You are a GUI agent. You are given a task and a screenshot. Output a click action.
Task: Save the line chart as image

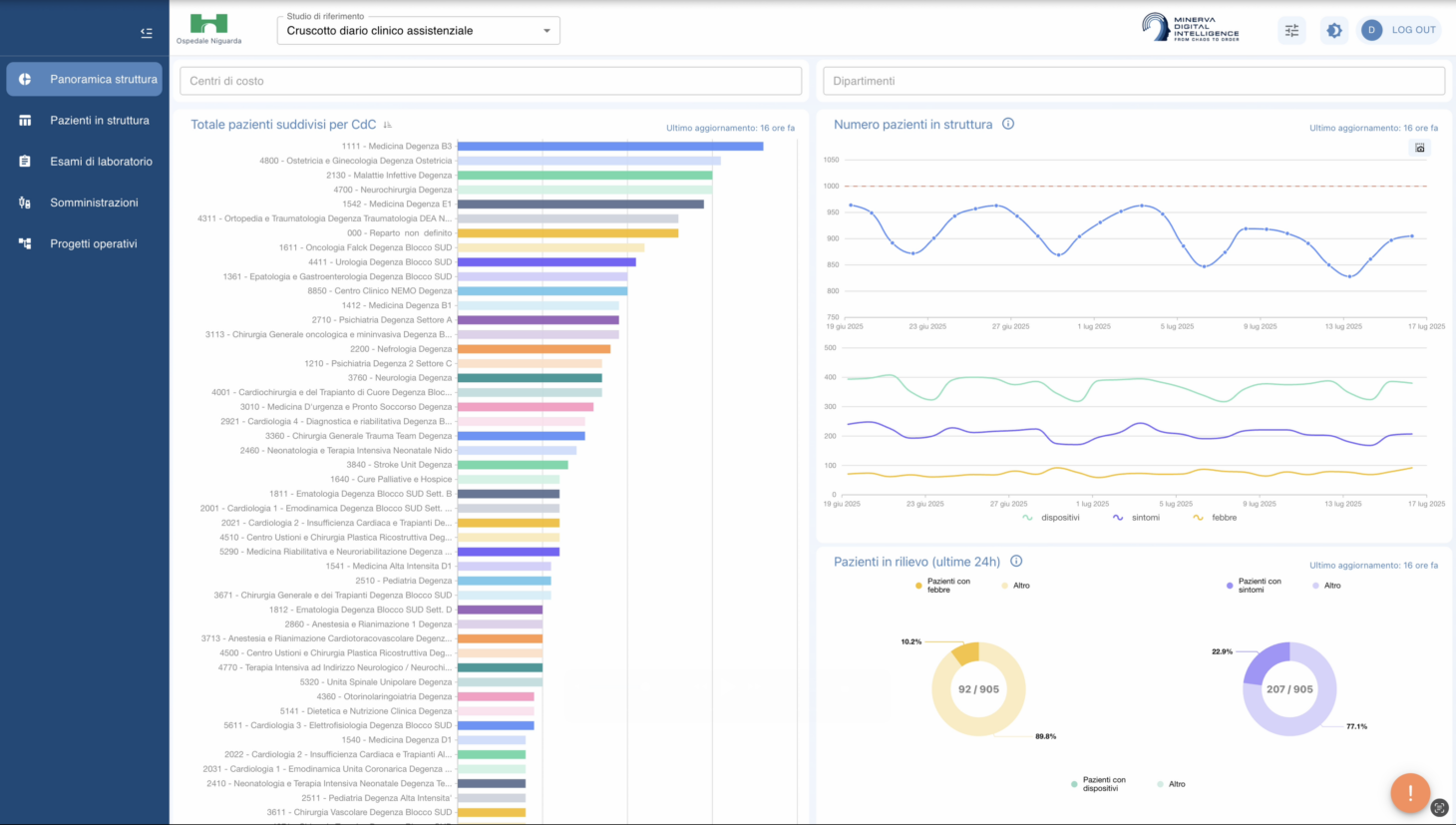pyautogui.click(x=1420, y=148)
